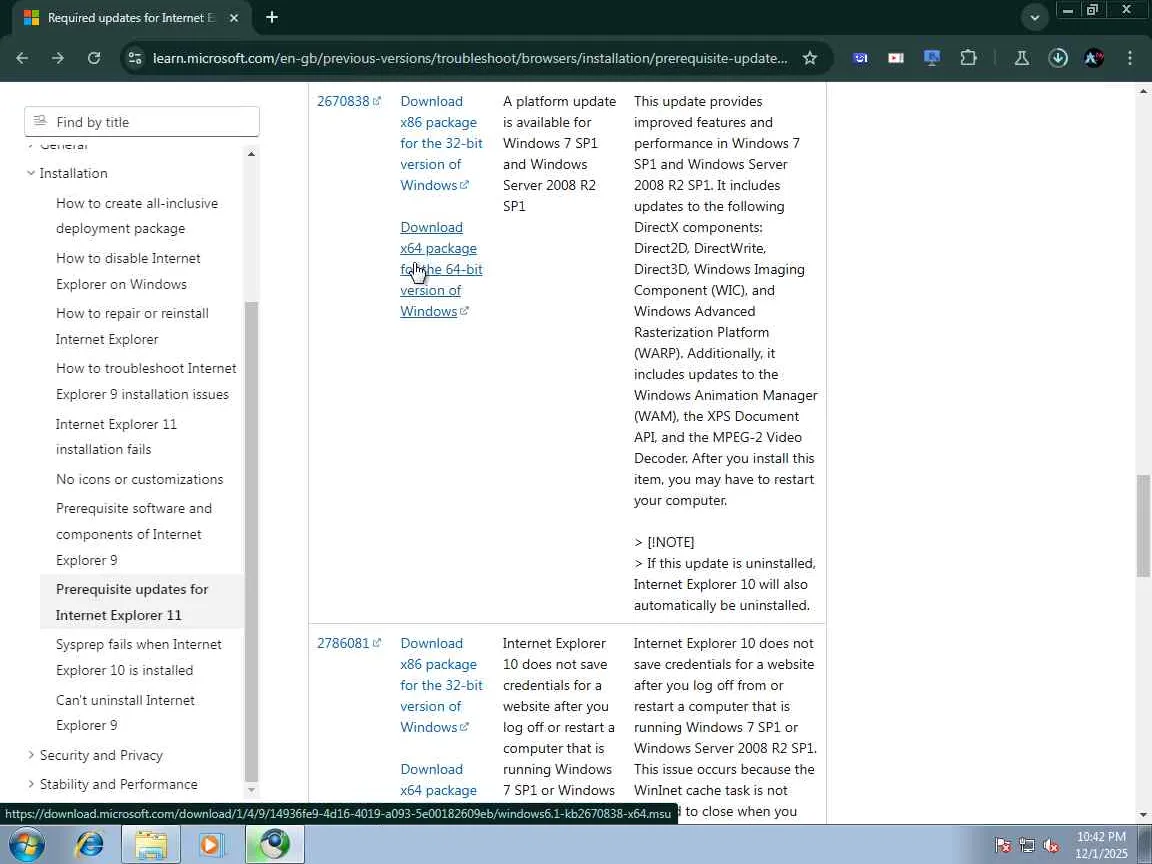Go back to the previous page
The height and width of the screenshot is (864, 1152).
(x=22, y=58)
